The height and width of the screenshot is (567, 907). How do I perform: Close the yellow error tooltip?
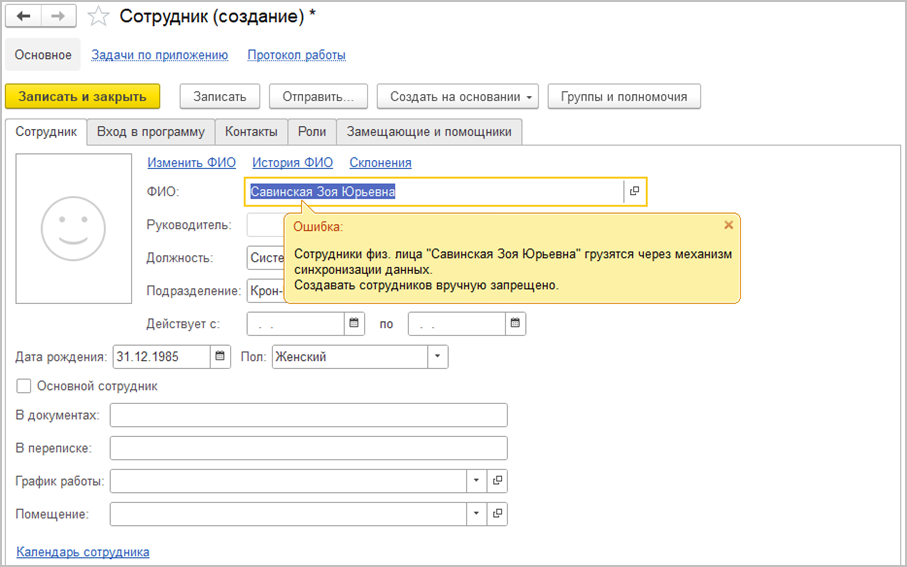pos(728,225)
